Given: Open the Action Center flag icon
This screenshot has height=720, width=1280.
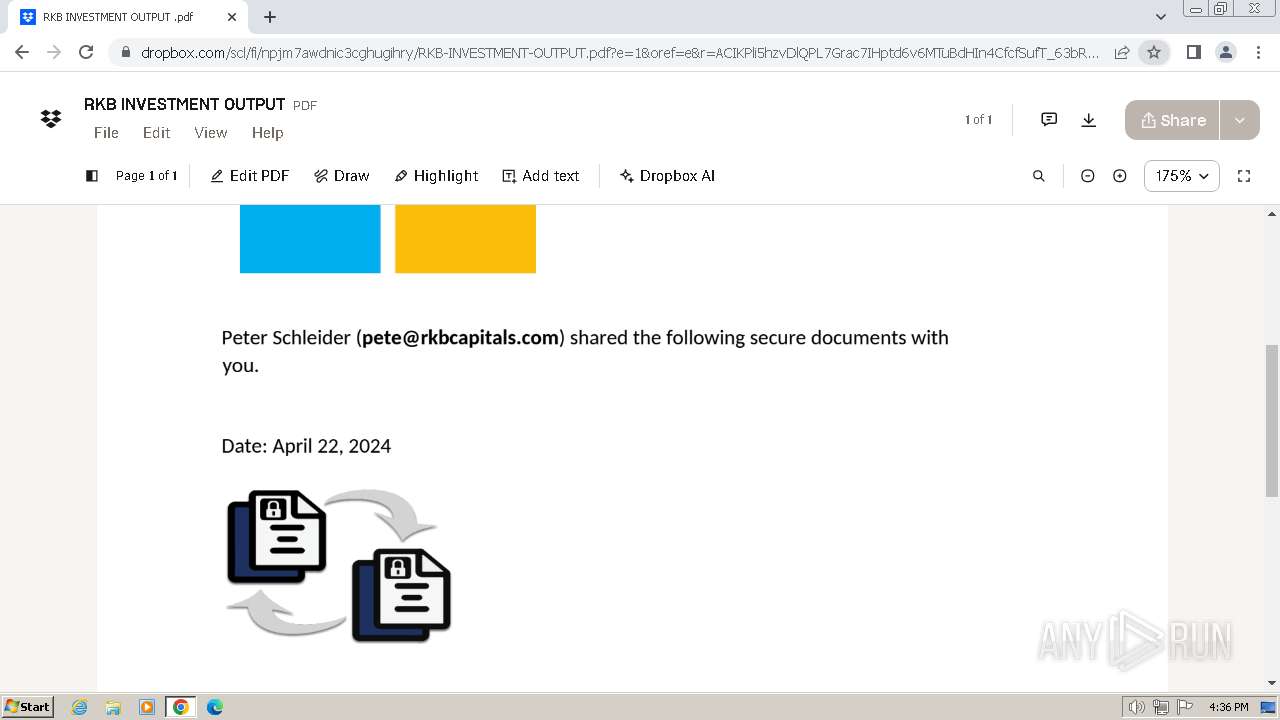Looking at the screenshot, I should 1183,707.
